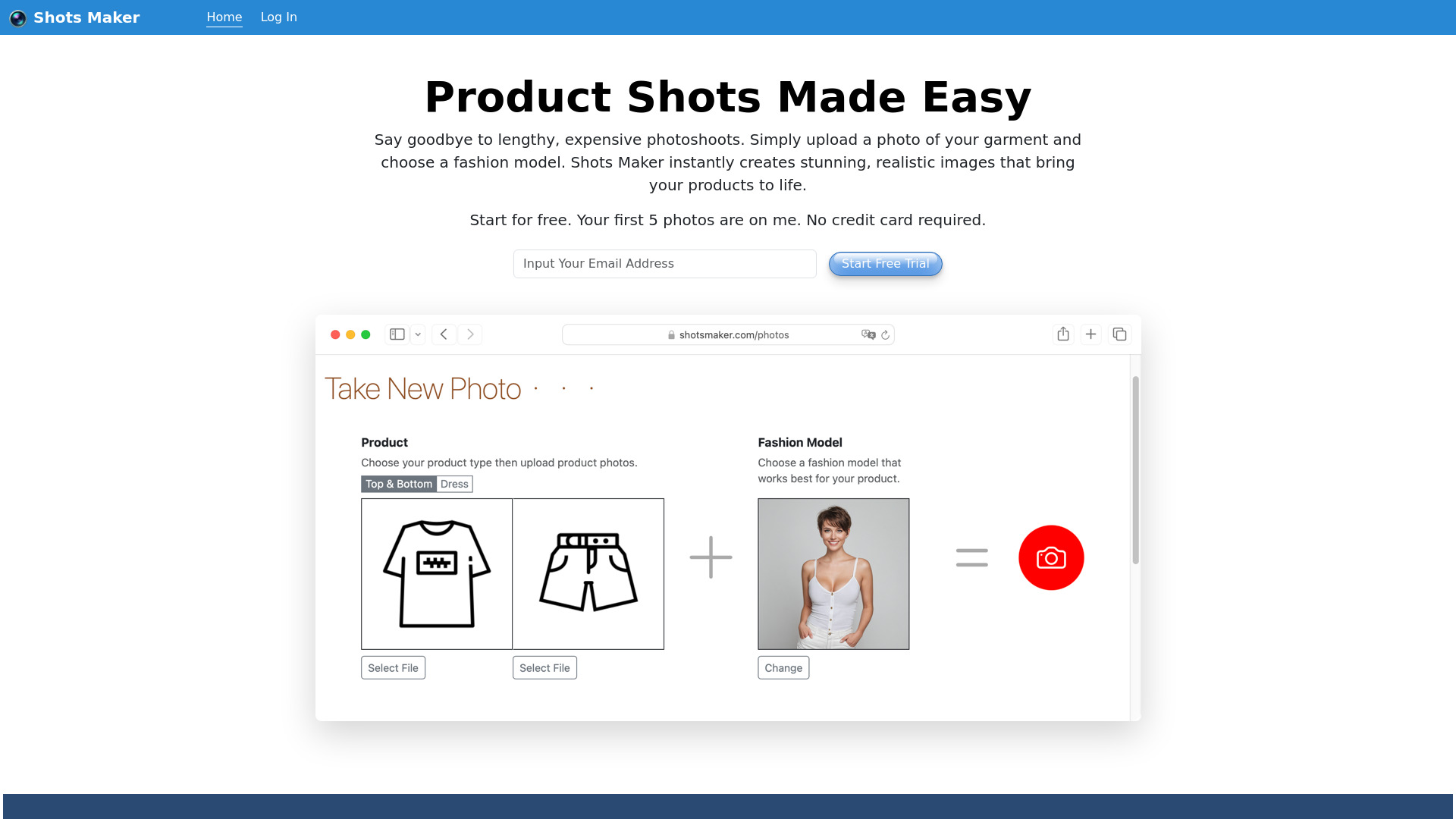This screenshot has height=819, width=1456.
Task: Click the Log In menu item
Action: (278, 17)
